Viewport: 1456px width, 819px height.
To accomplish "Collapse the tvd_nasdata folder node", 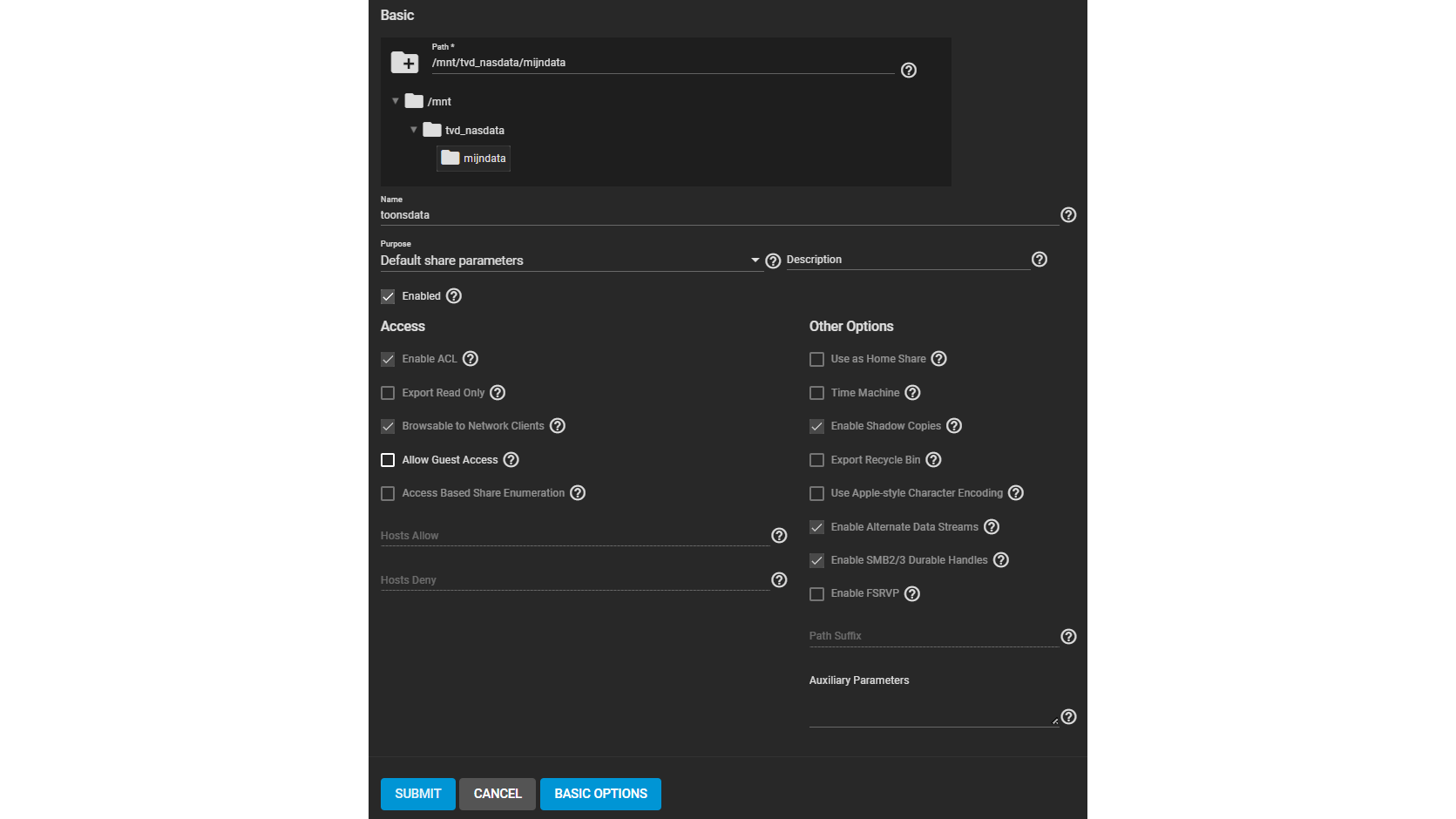I will (414, 130).
